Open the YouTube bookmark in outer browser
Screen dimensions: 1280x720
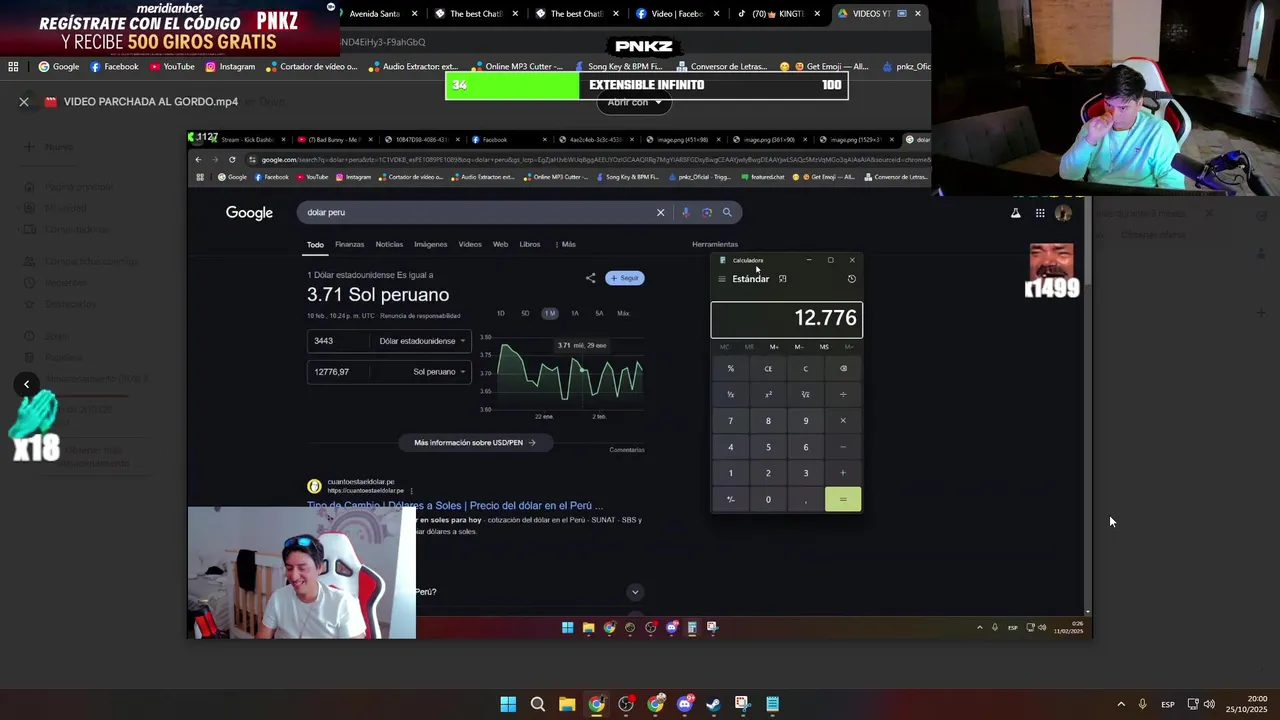pyautogui.click(x=172, y=67)
